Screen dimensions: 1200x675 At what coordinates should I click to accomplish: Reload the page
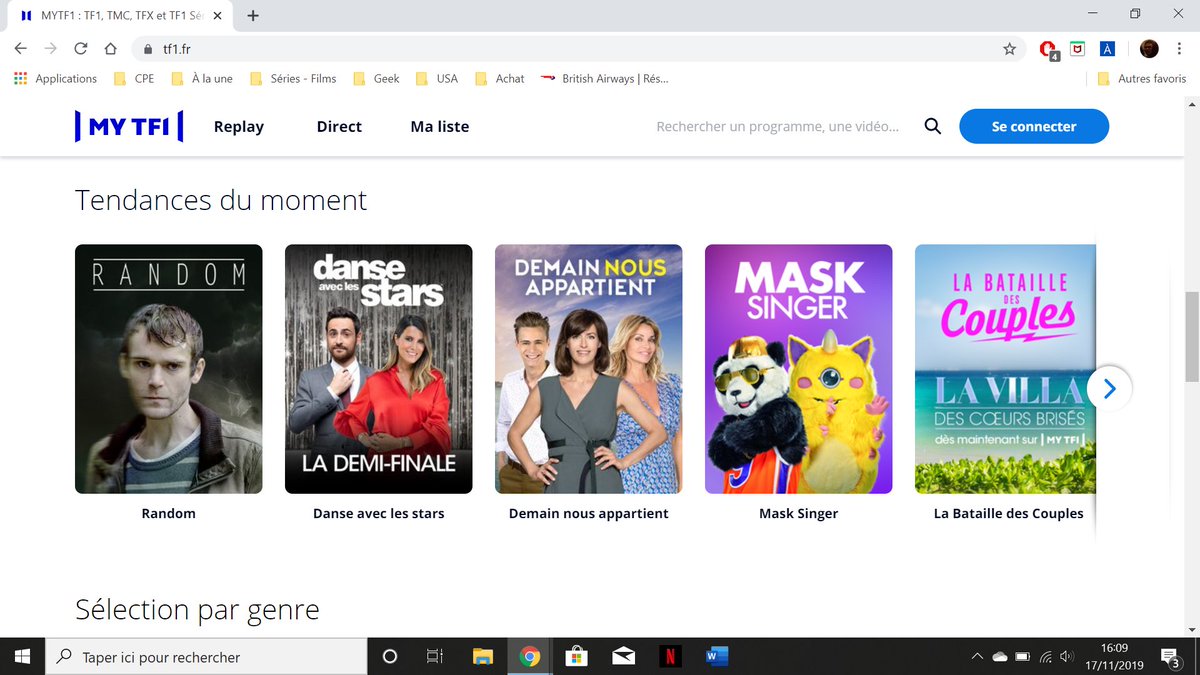(x=81, y=48)
